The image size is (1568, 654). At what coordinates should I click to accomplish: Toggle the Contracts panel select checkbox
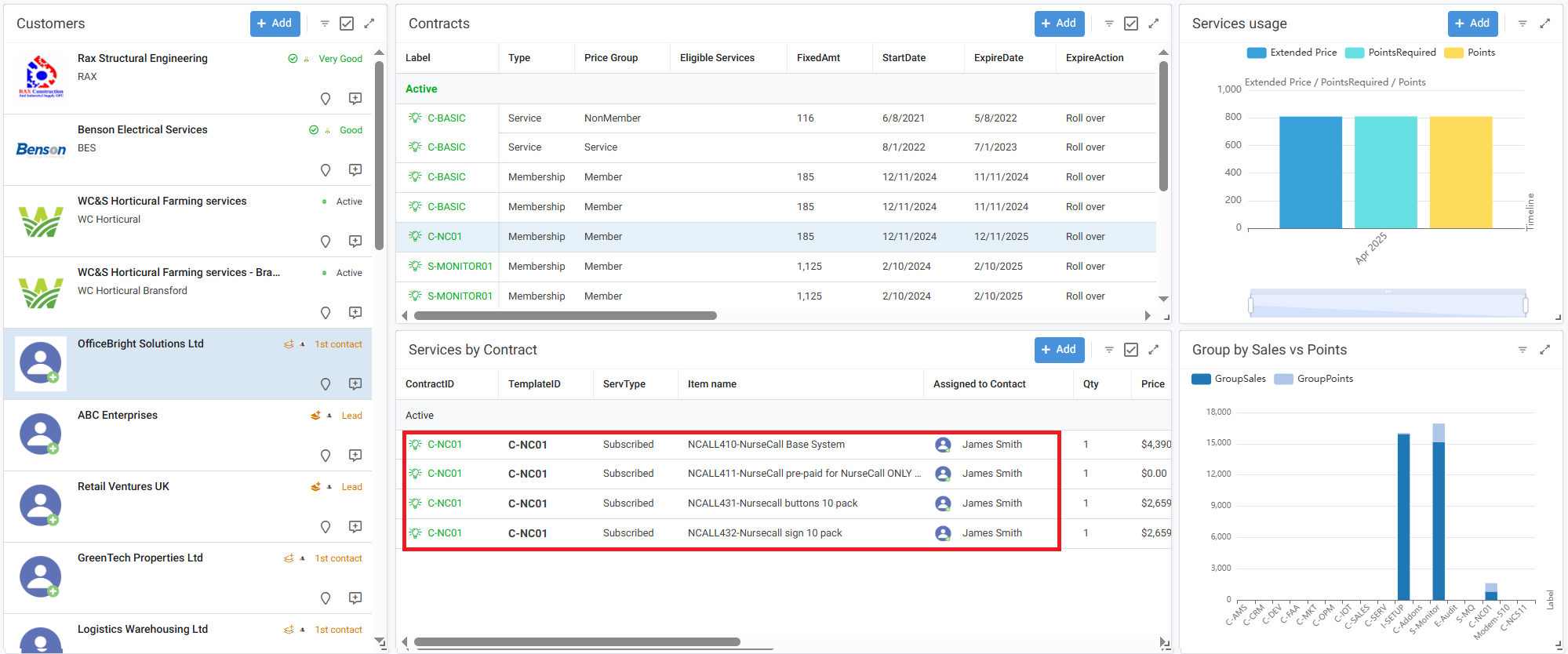(1131, 24)
